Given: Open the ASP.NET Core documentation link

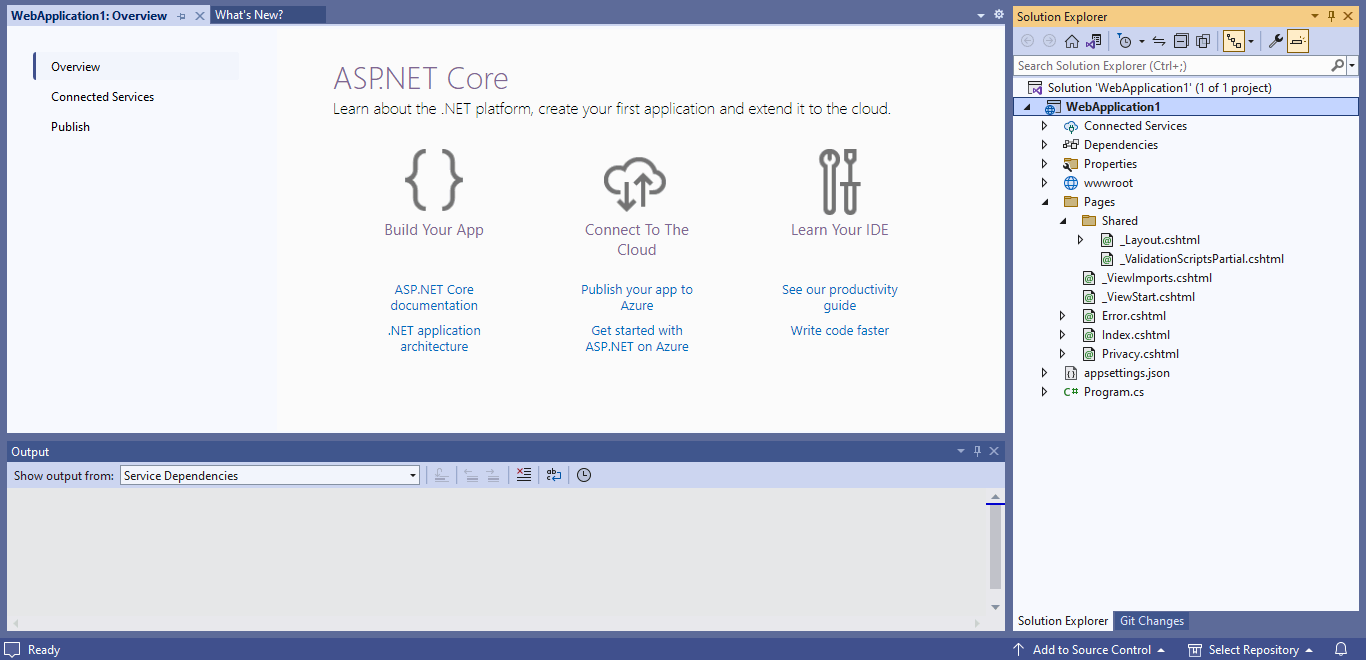Looking at the screenshot, I should pyautogui.click(x=434, y=298).
